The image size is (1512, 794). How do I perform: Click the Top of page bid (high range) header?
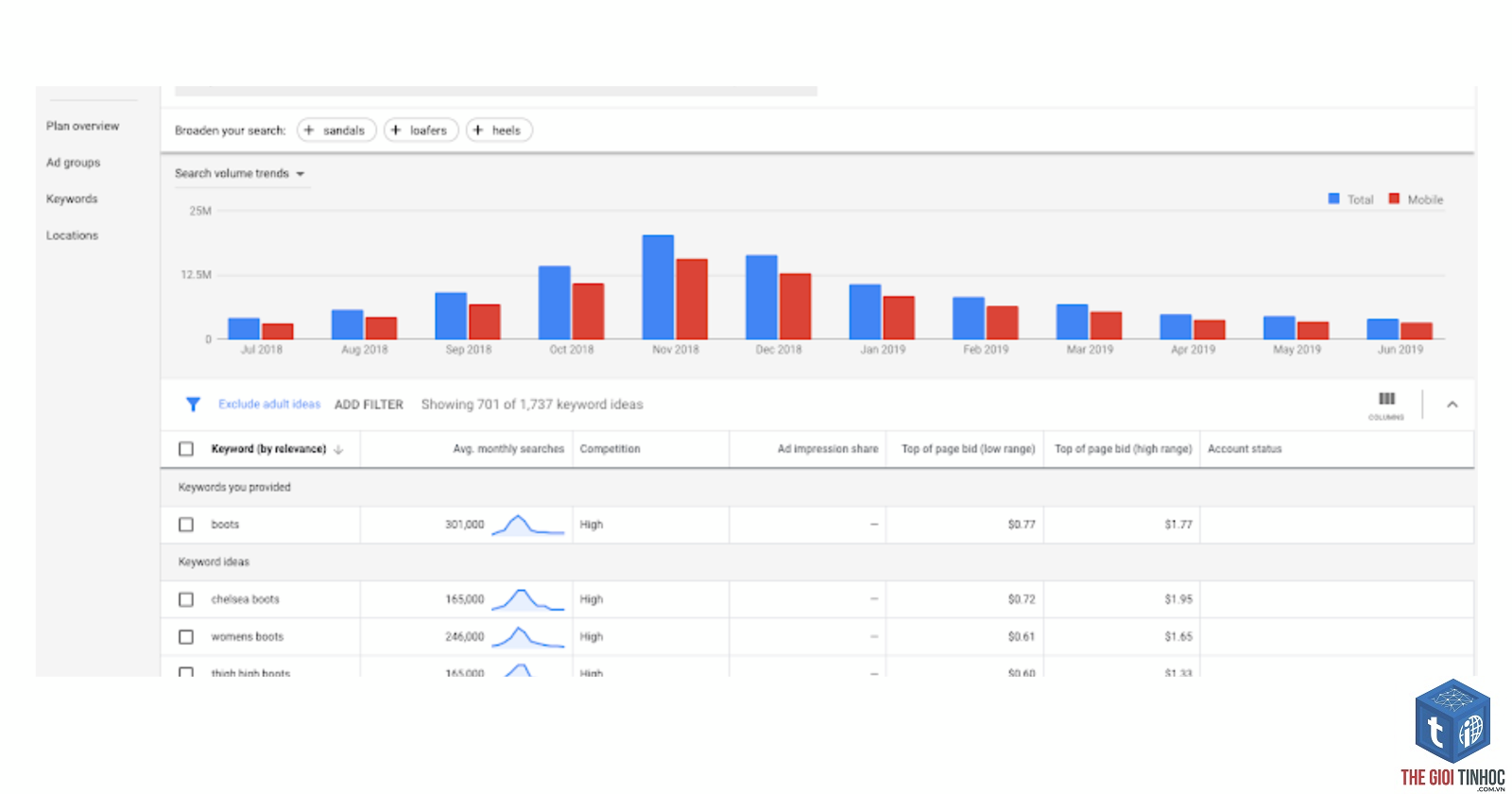[x=1123, y=449]
